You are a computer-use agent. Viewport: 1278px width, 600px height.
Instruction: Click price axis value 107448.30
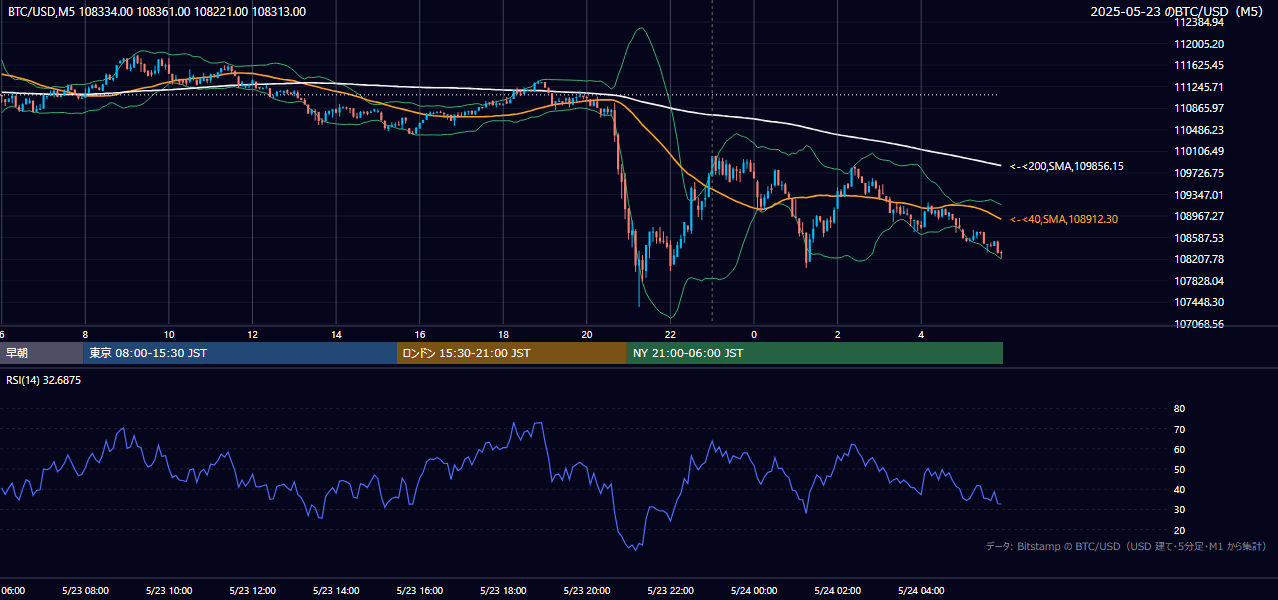pyautogui.click(x=1199, y=302)
